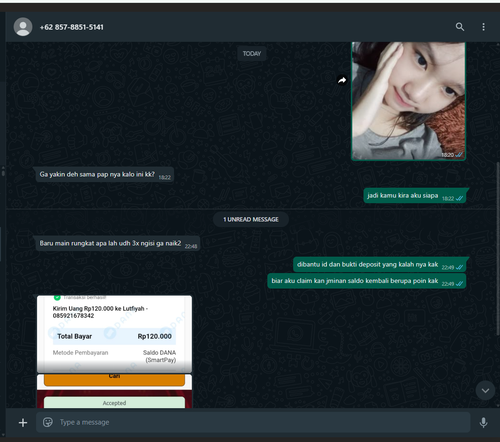Open contact info for +62 857-8851-5141
This screenshot has width=500, height=442.
72,27
